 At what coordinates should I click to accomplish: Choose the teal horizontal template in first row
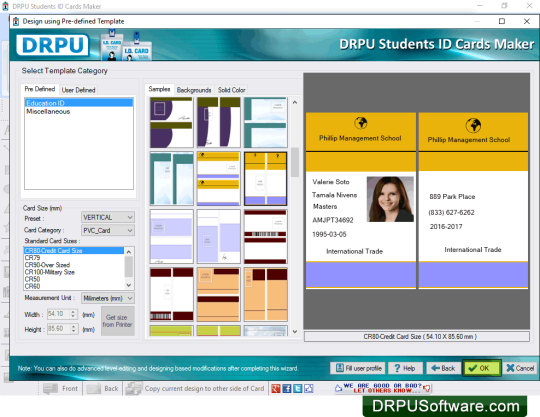coord(266,122)
